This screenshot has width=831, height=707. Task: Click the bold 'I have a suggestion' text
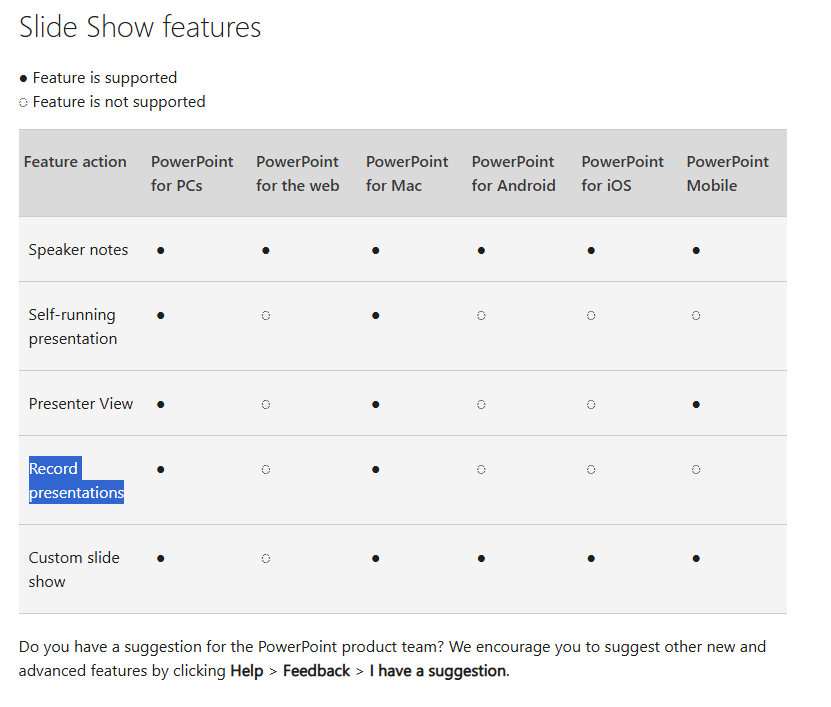tap(438, 671)
